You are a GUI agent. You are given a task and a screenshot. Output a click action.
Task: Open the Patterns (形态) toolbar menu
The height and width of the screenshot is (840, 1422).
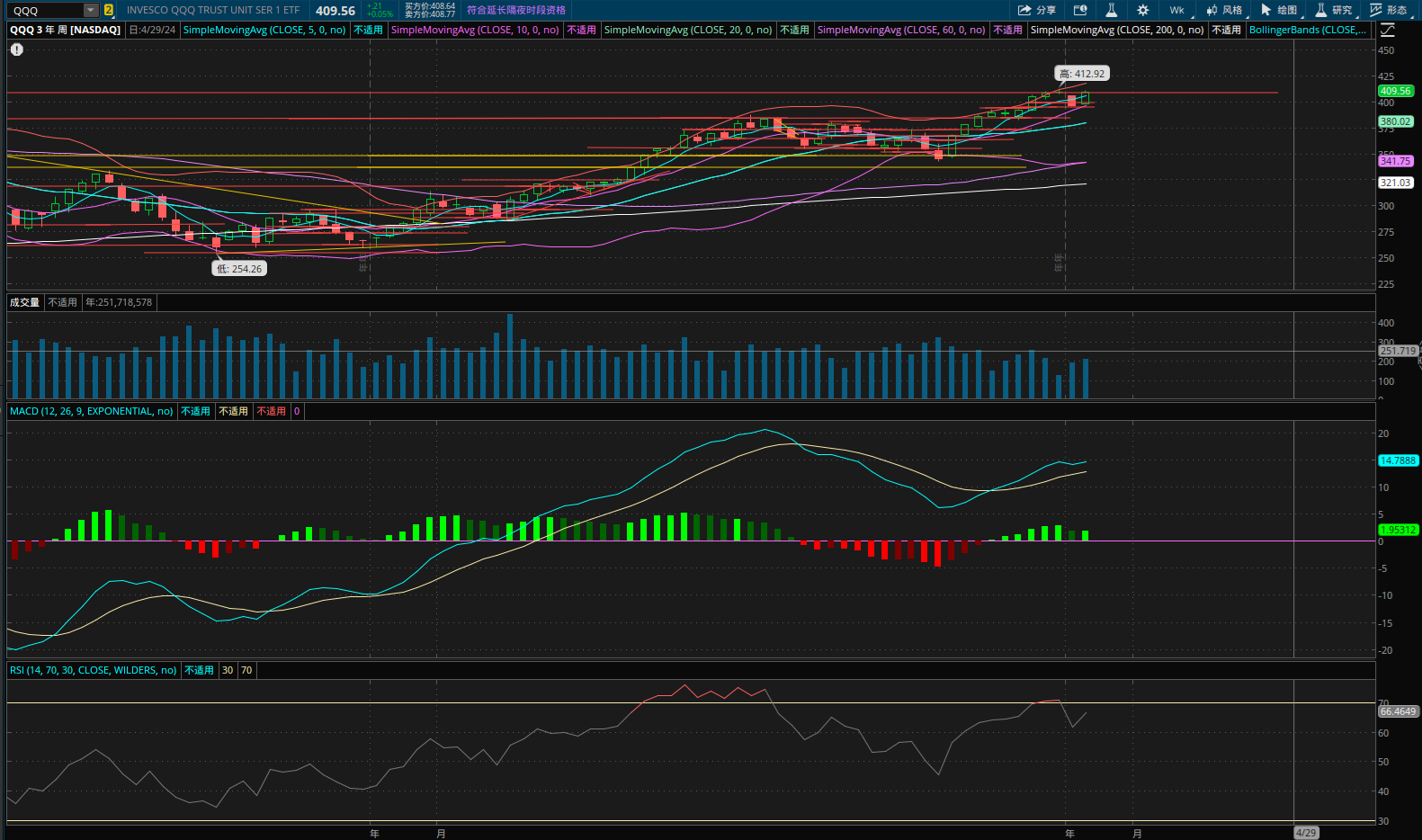click(1389, 10)
